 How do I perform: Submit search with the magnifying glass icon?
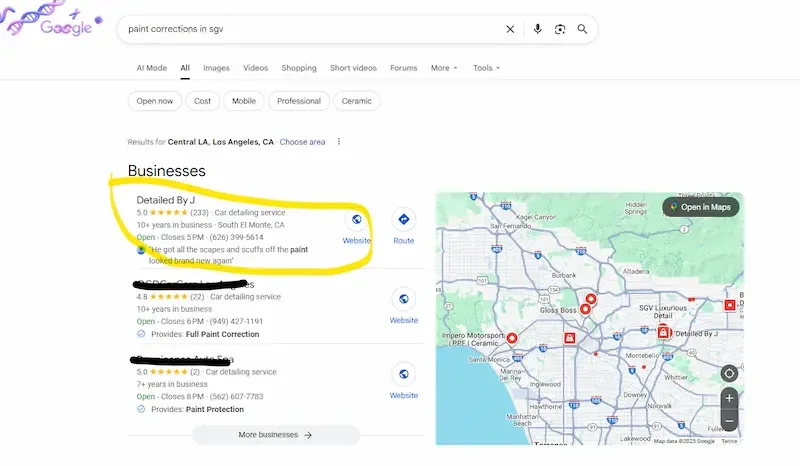click(582, 29)
